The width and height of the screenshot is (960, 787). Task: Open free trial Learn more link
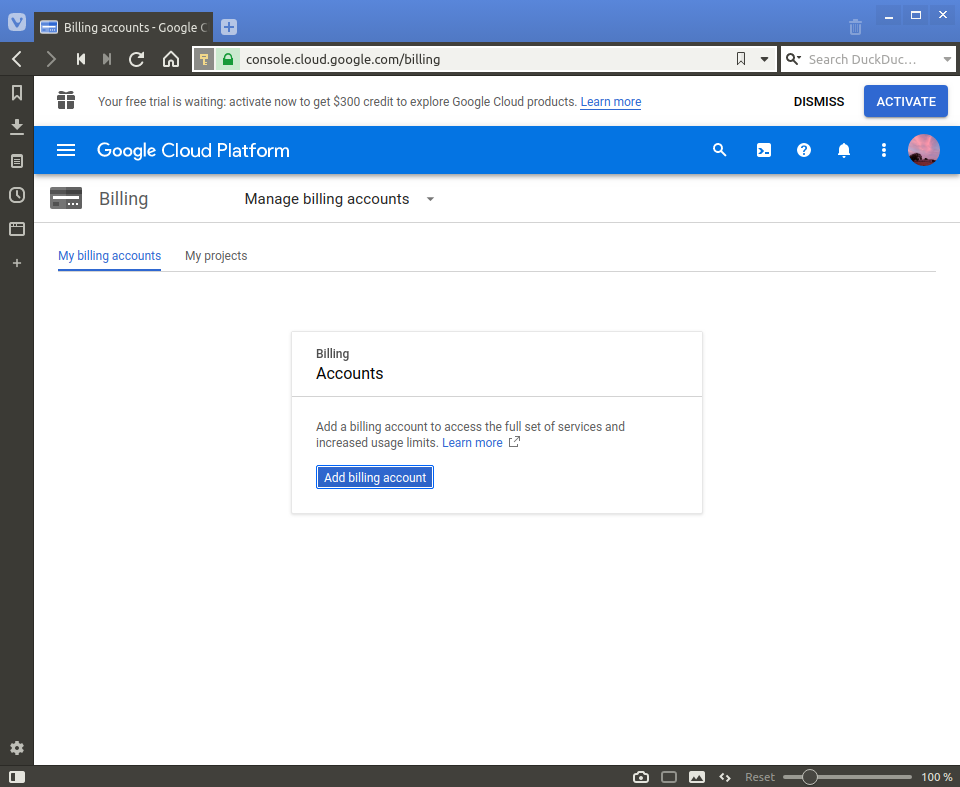point(610,102)
